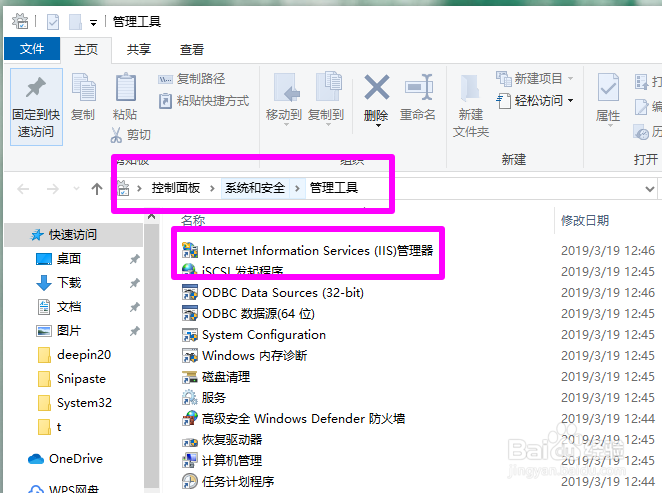Click the 计算机管理 icon
This screenshot has height=493, width=662.
click(x=190, y=461)
